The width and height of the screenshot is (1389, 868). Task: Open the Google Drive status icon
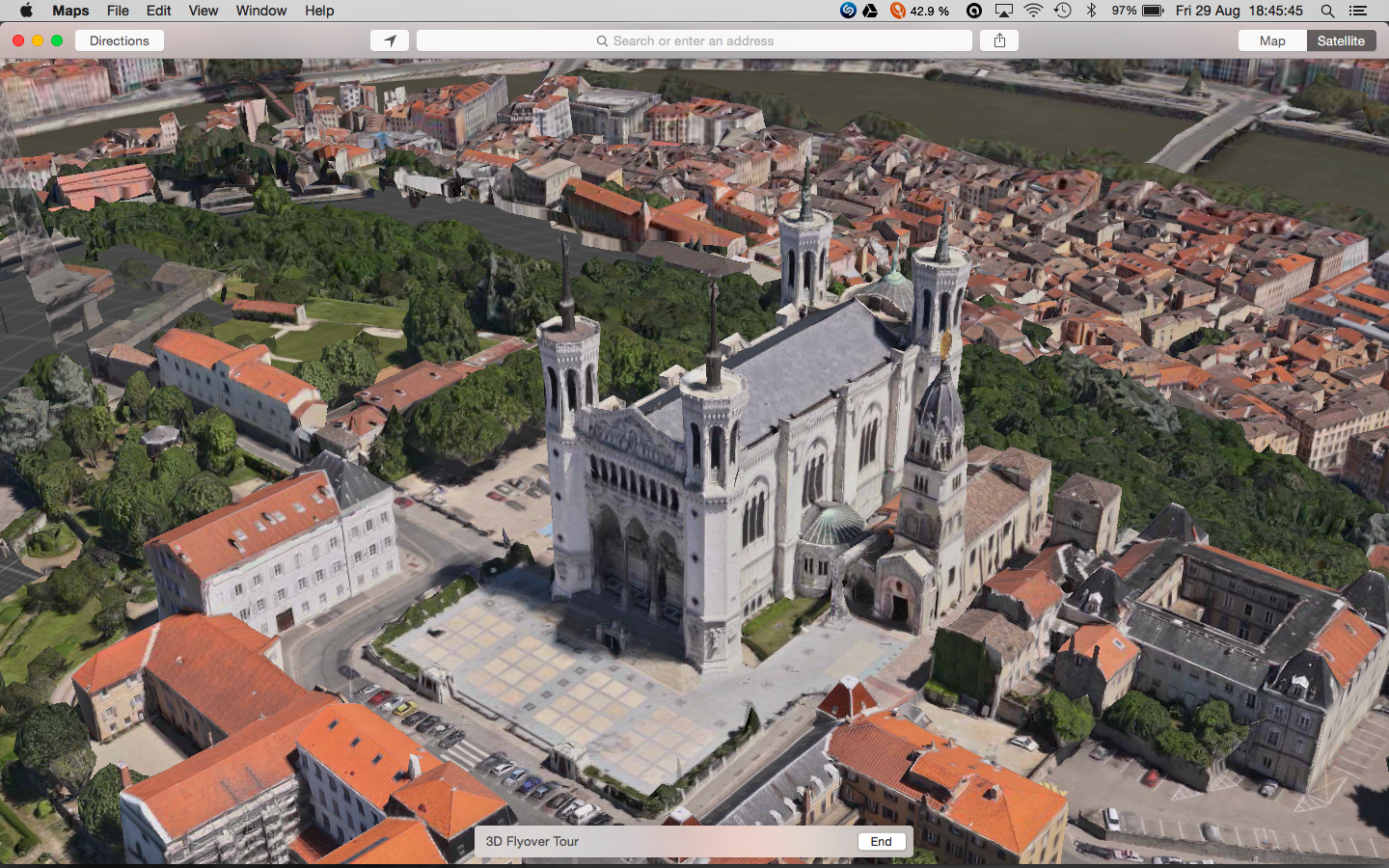click(x=871, y=11)
